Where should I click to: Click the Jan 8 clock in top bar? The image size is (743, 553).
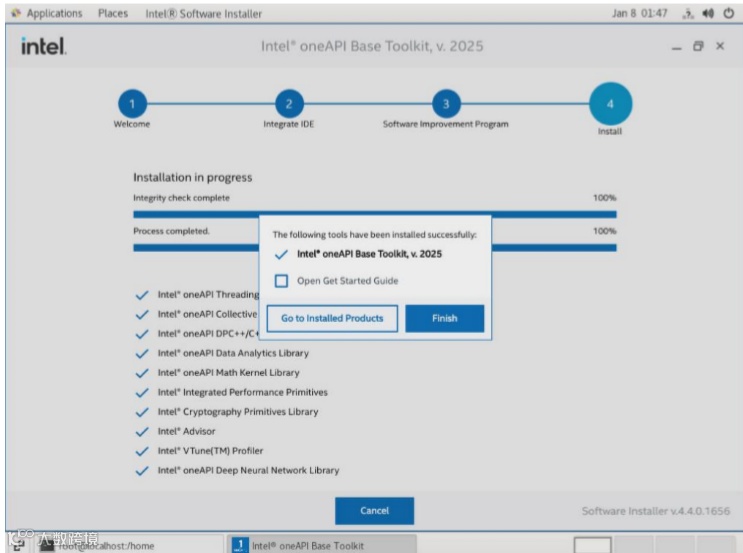click(x=639, y=13)
